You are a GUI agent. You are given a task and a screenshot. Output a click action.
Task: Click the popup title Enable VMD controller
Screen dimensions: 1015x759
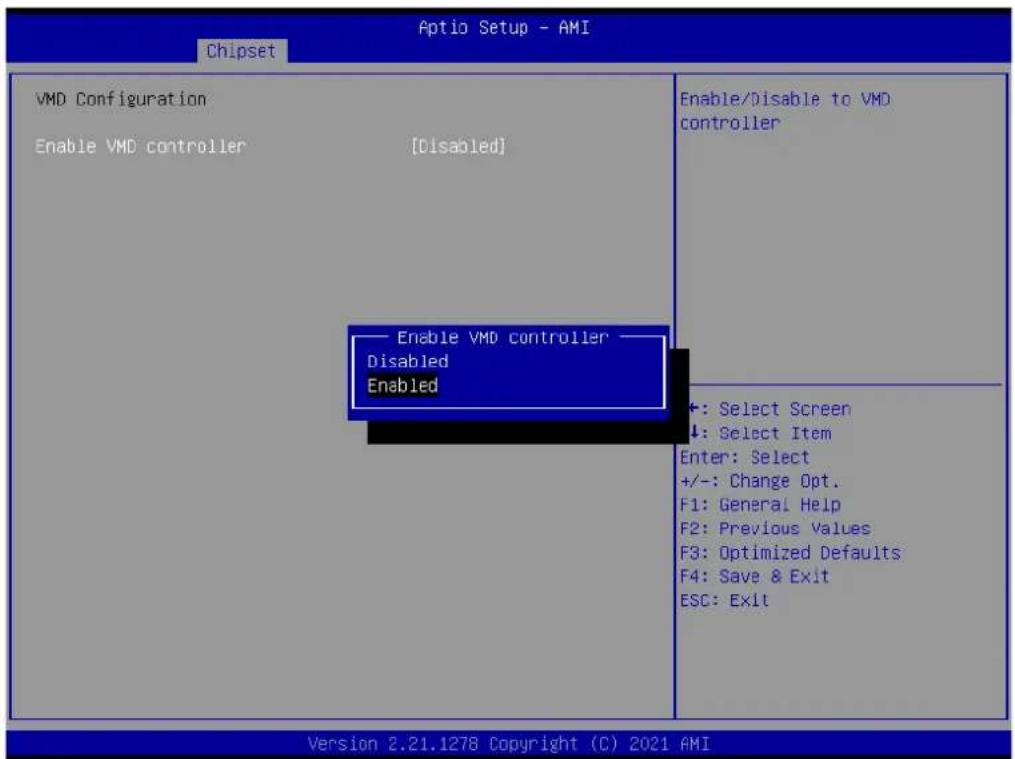coord(503,337)
